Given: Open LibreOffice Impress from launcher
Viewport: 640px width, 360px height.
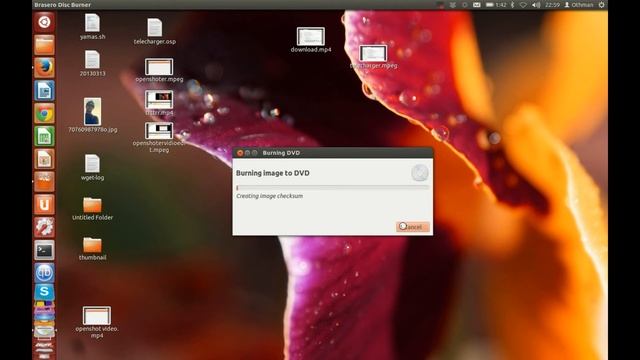Looking at the screenshot, I should (44, 159).
